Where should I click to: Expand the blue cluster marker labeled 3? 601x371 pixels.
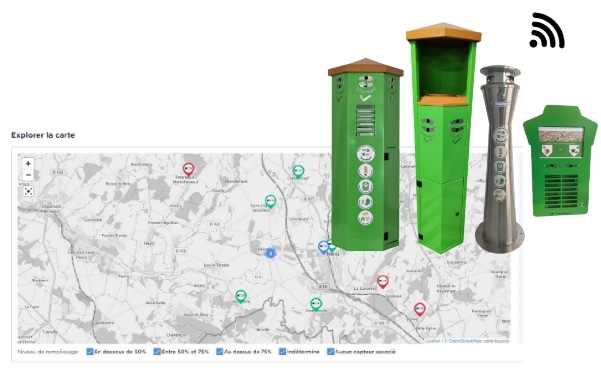pos(271,253)
